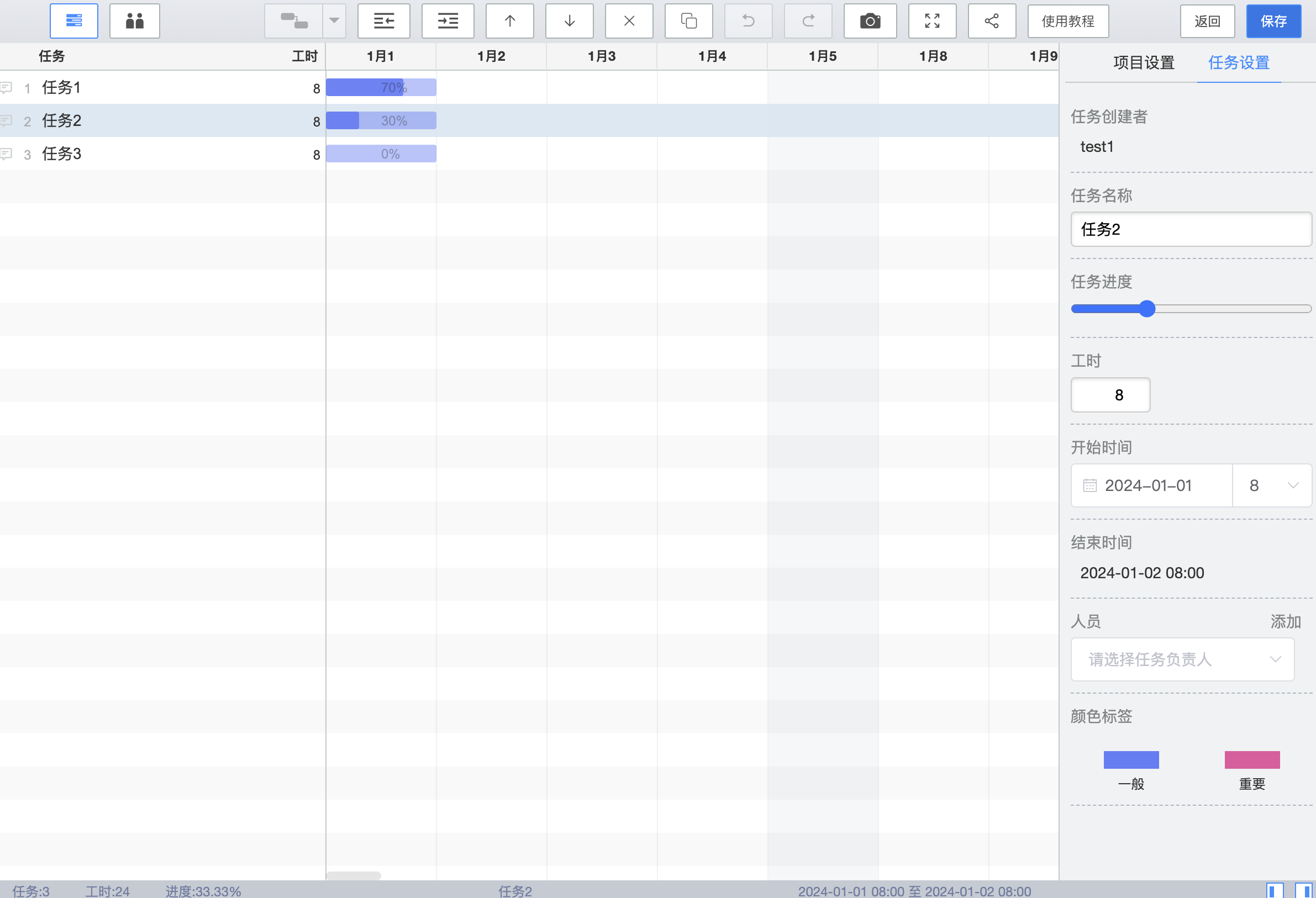This screenshot has height=898, width=1316.
Task: Click 进度:33.33% in the status bar
Action: coord(203,891)
